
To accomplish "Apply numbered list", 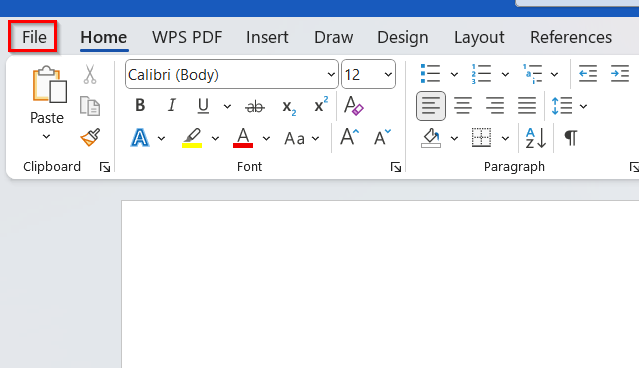I will tap(481, 74).
